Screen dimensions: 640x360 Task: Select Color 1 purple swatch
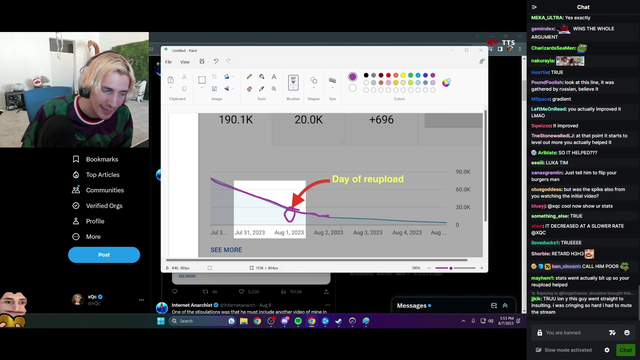point(353,76)
